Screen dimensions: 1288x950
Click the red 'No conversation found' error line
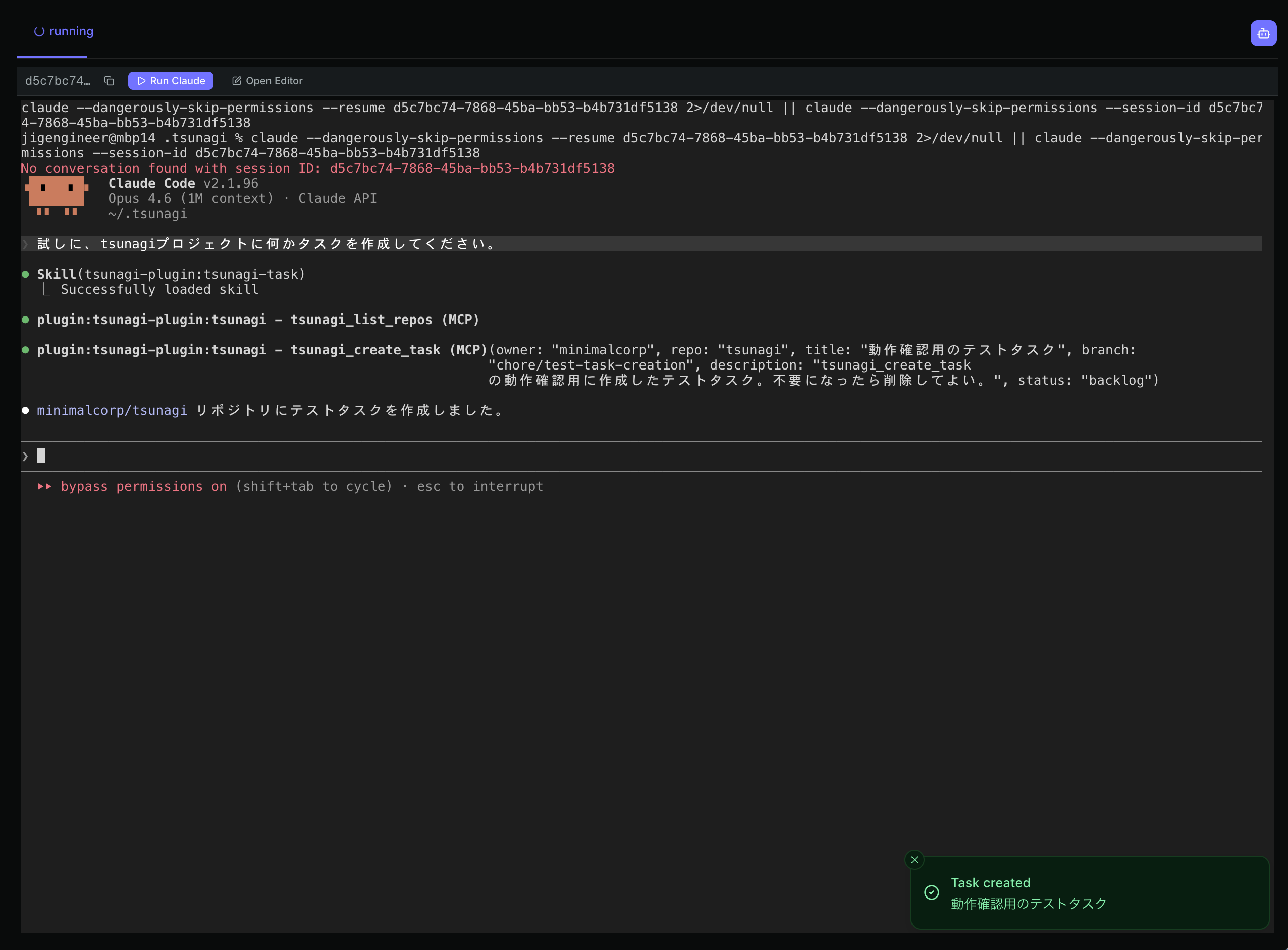point(318,169)
